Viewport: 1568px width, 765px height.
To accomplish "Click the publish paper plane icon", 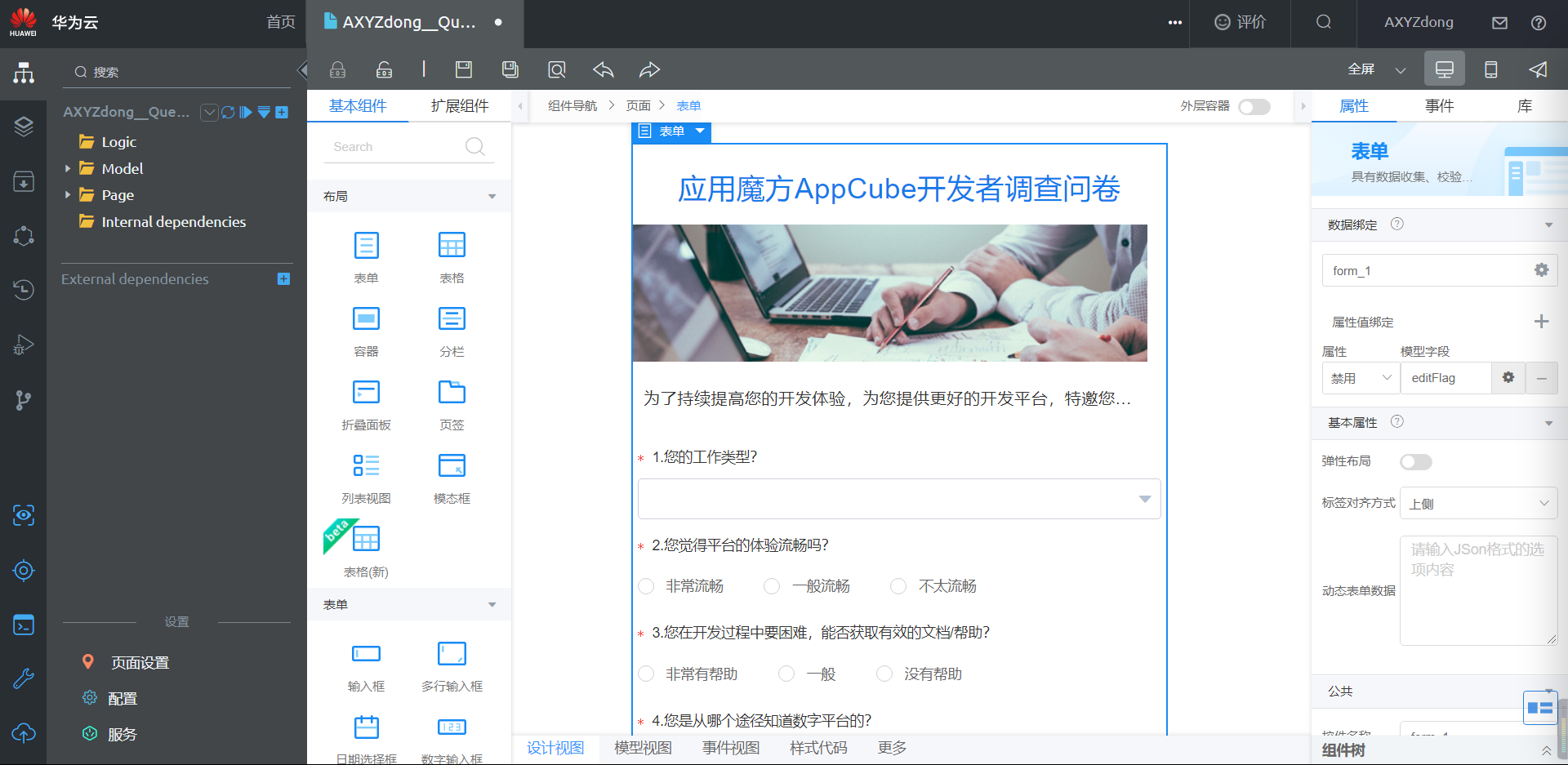I will coord(1538,69).
